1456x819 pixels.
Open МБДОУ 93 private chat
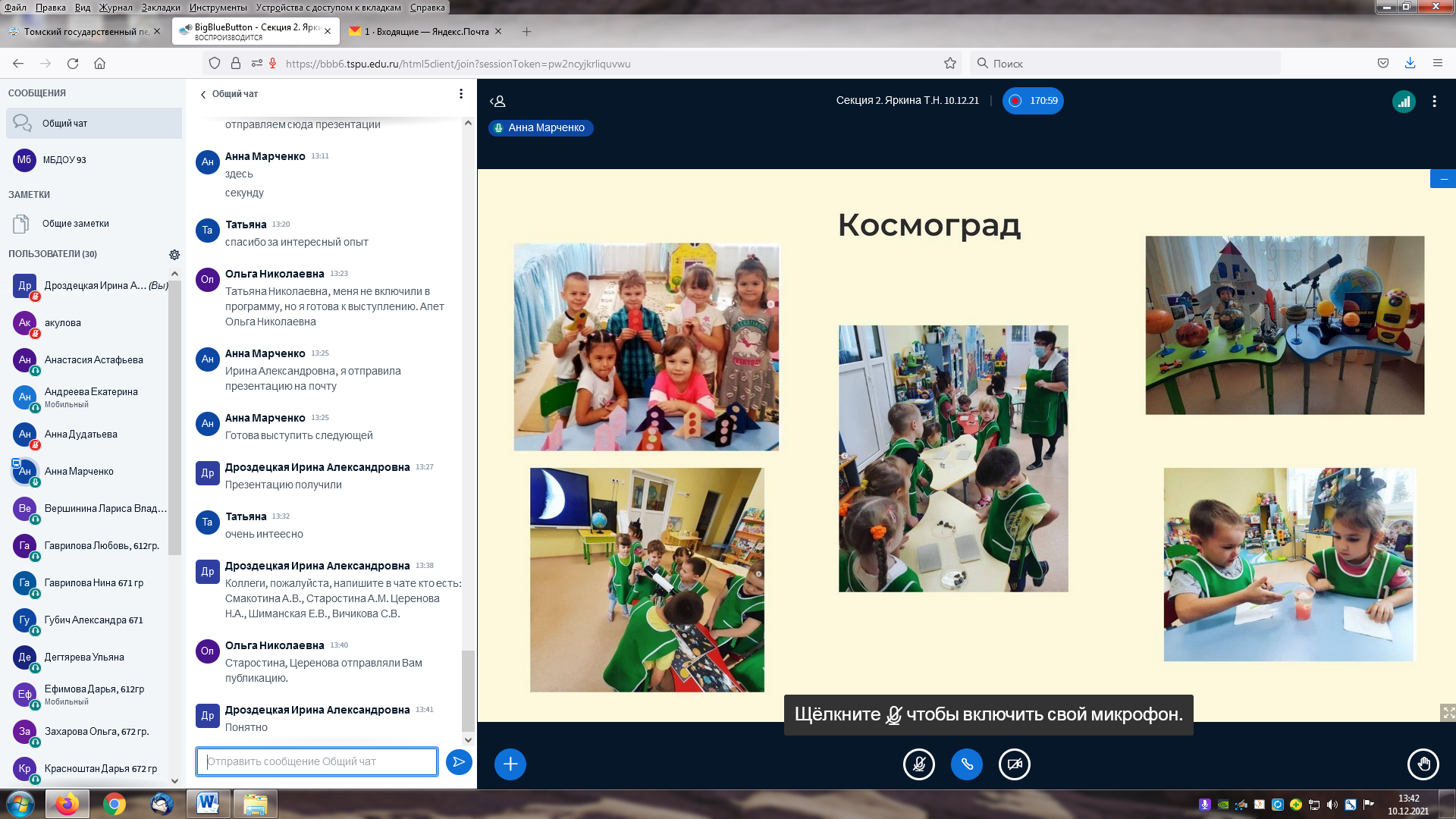tap(64, 160)
